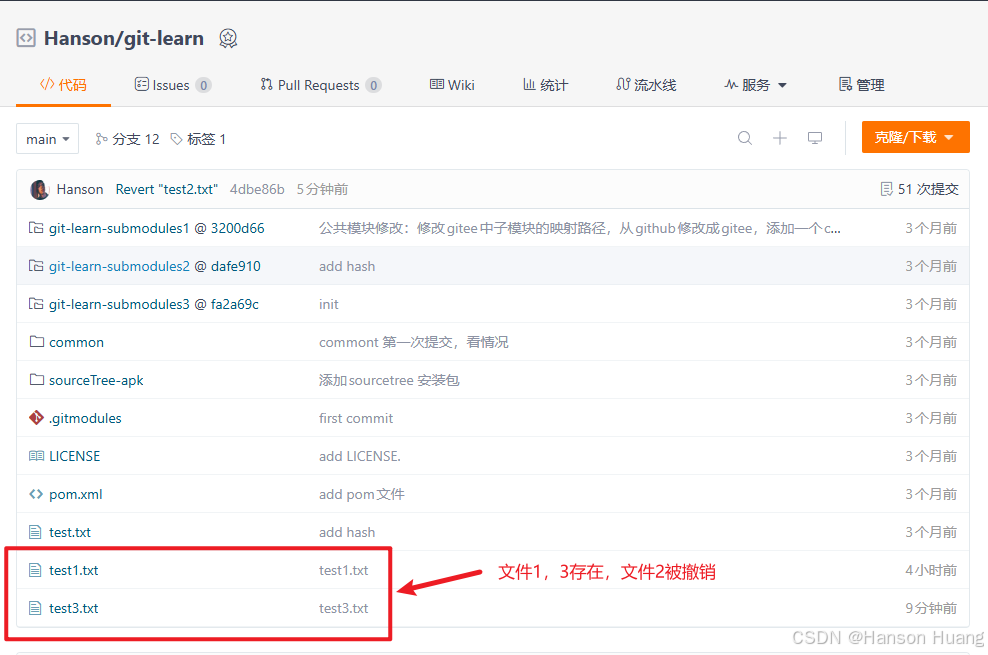Open the Wiki tab
This screenshot has width=988, height=655.
[452, 85]
